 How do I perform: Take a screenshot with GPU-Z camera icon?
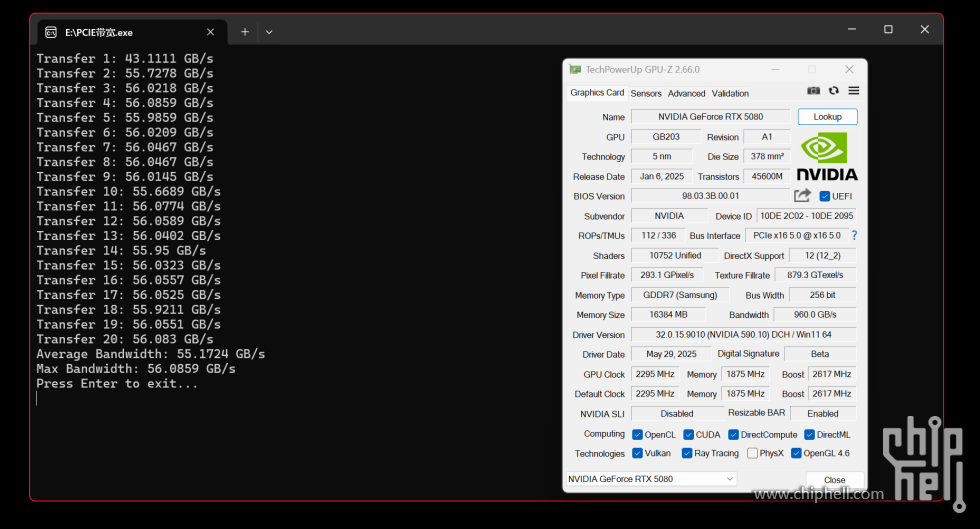[x=813, y=91]
